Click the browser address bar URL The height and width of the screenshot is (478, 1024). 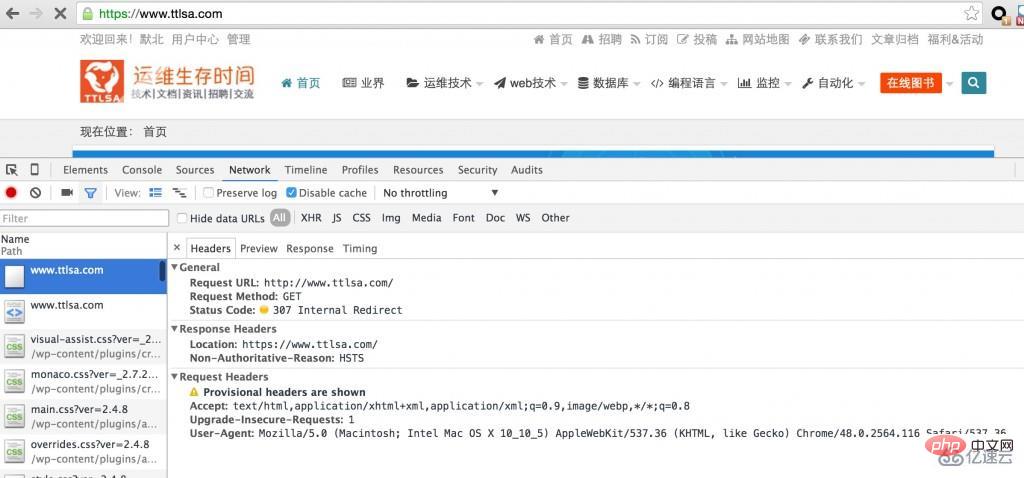[x=161, y=13]
